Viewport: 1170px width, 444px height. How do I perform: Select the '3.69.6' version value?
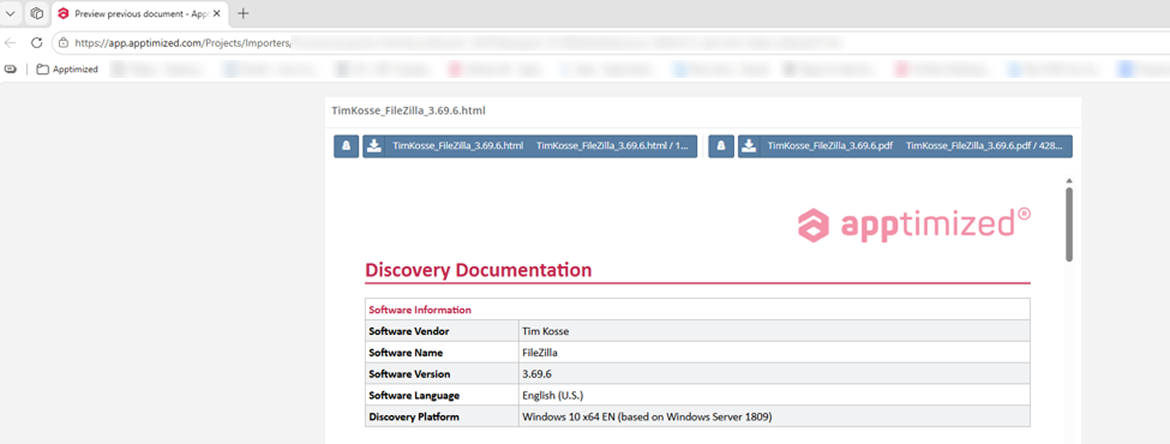click(537, 373)
